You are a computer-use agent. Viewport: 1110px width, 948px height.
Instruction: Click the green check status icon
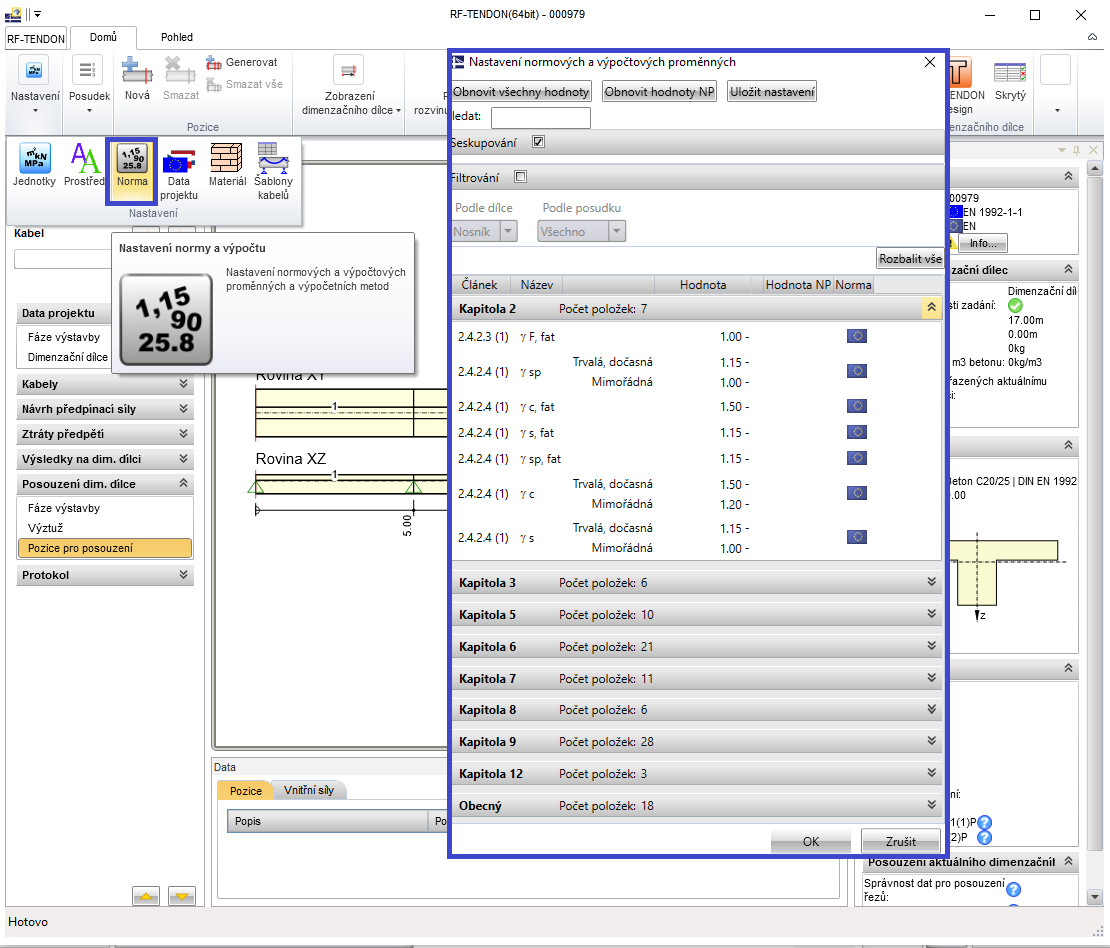[1015, 305]
